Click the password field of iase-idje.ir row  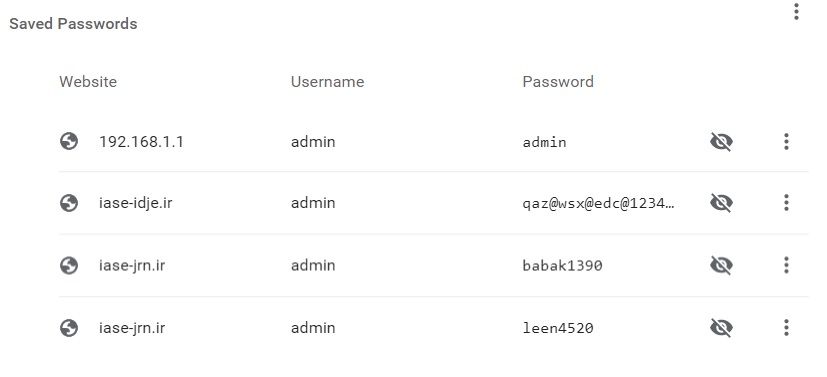pyautogui.click(x=598, y=203)
